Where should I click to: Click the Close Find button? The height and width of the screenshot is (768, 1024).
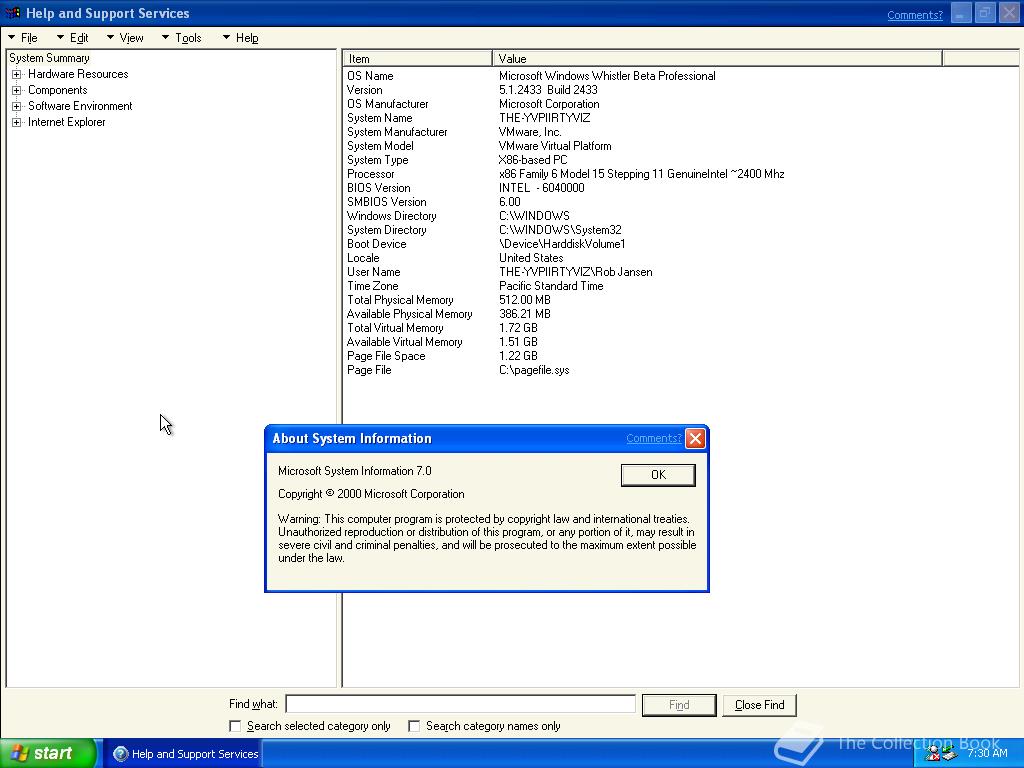click(760, 705)
